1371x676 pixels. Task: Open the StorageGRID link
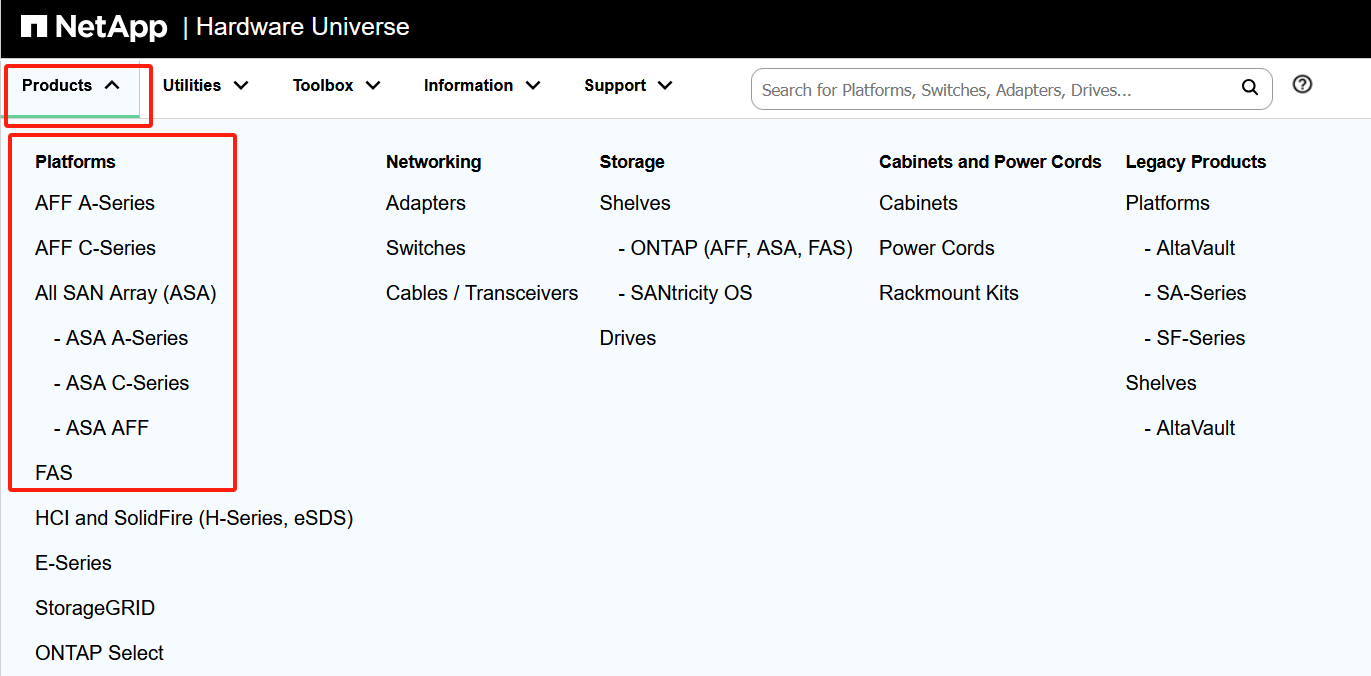(95, 608)
